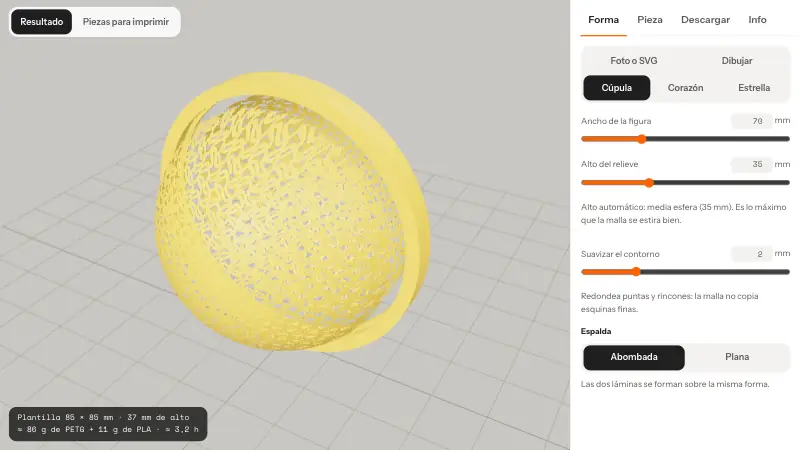Edit the Ancho de la figura value field
This screenshot has width=800, height=450.
coord(752,121)
